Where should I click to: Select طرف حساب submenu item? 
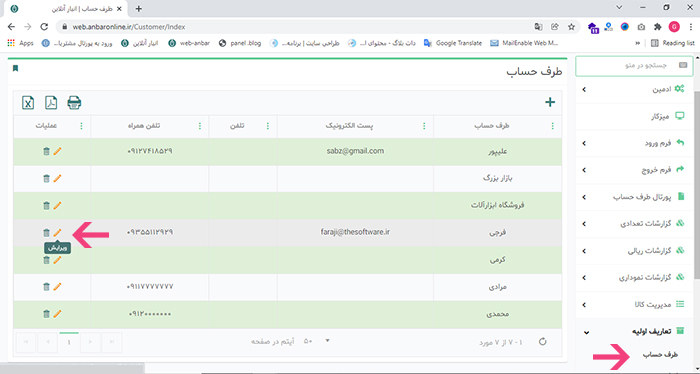point(660,355)
